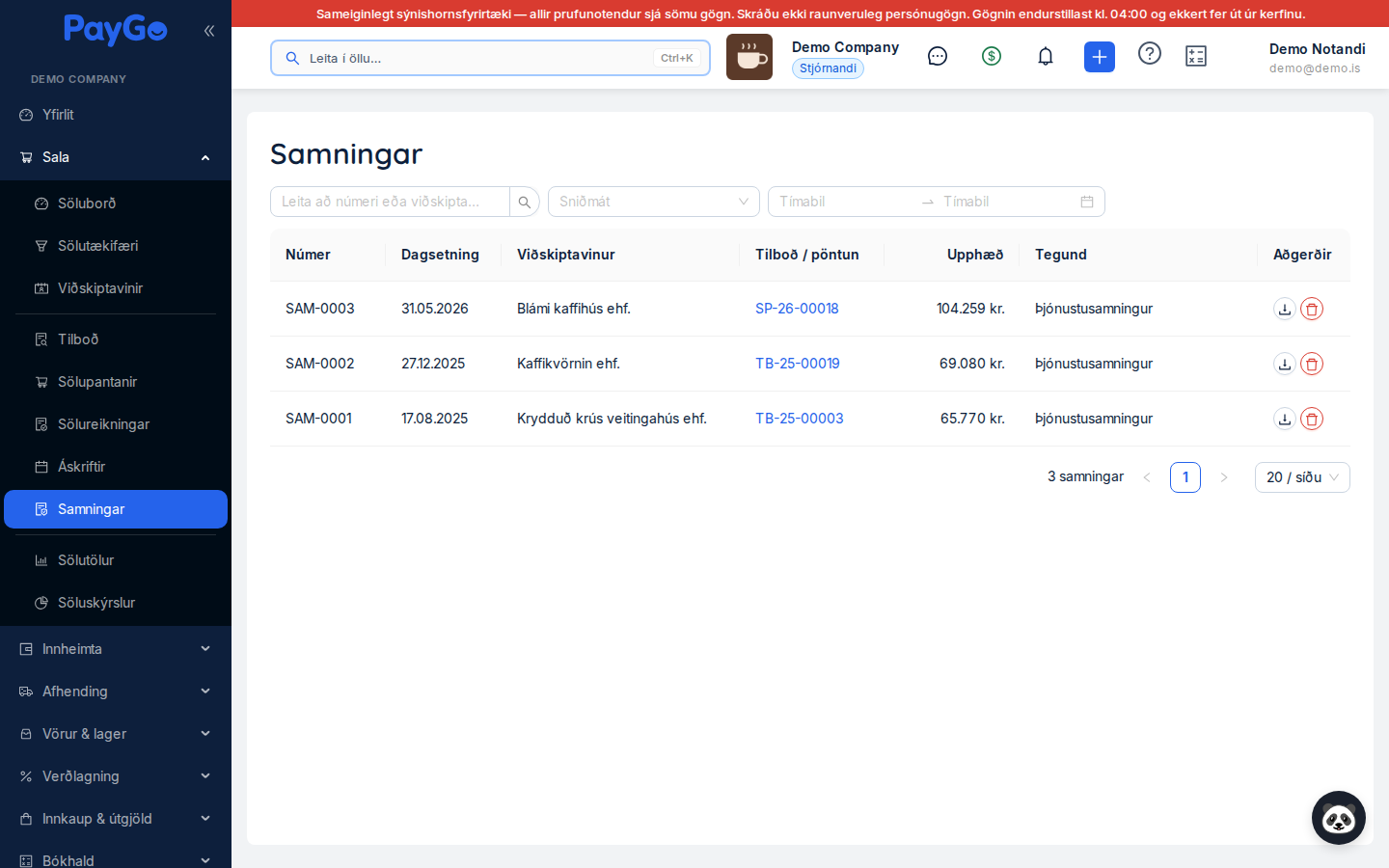Open the SP-26-00018 quote link

(x=797, y=309)
